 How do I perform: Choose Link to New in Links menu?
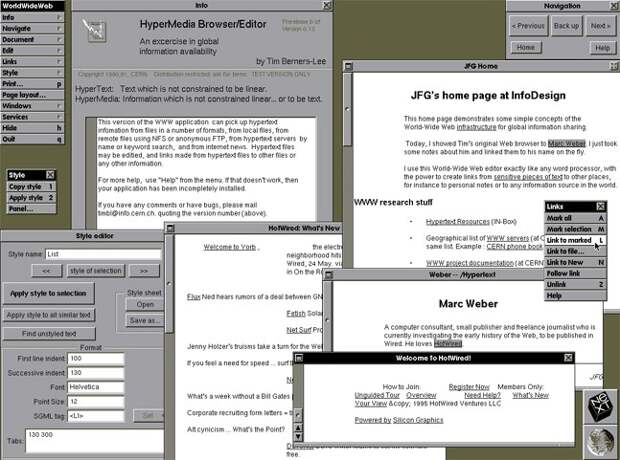tap(575, 262)
